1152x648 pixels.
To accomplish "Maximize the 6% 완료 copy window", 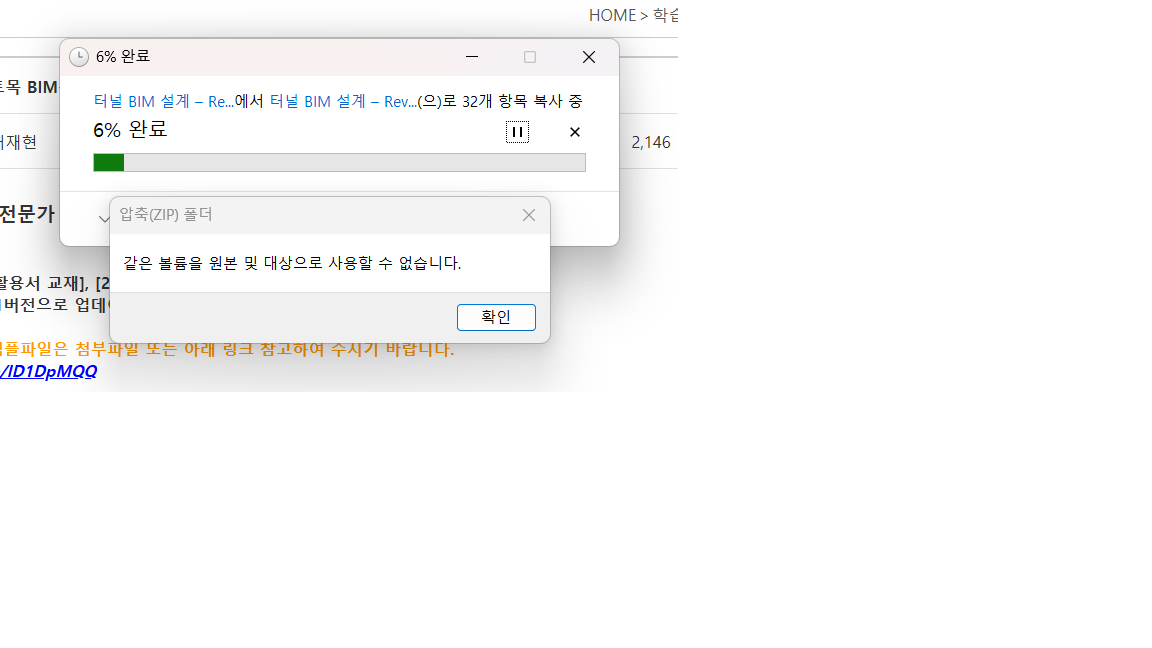I will pos(530,57).
